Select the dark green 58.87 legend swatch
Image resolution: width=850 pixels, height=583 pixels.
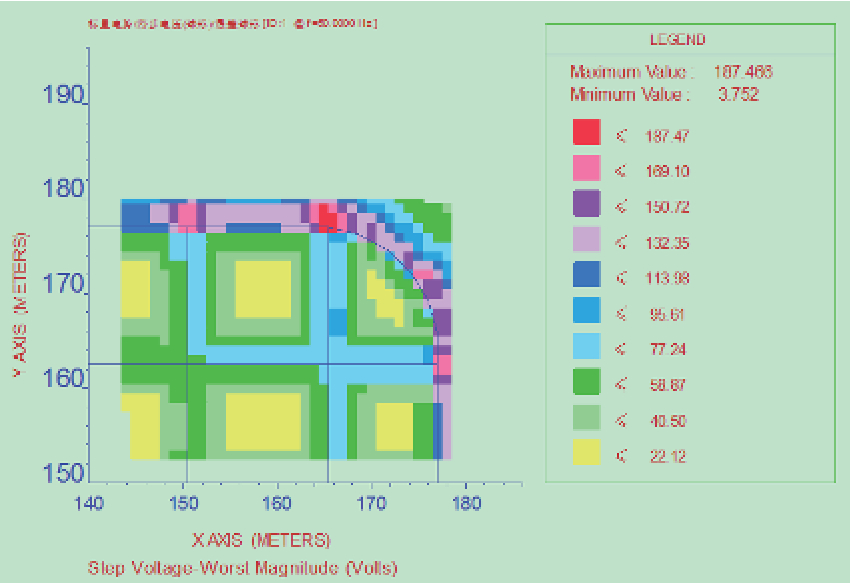tap(586, 384)
